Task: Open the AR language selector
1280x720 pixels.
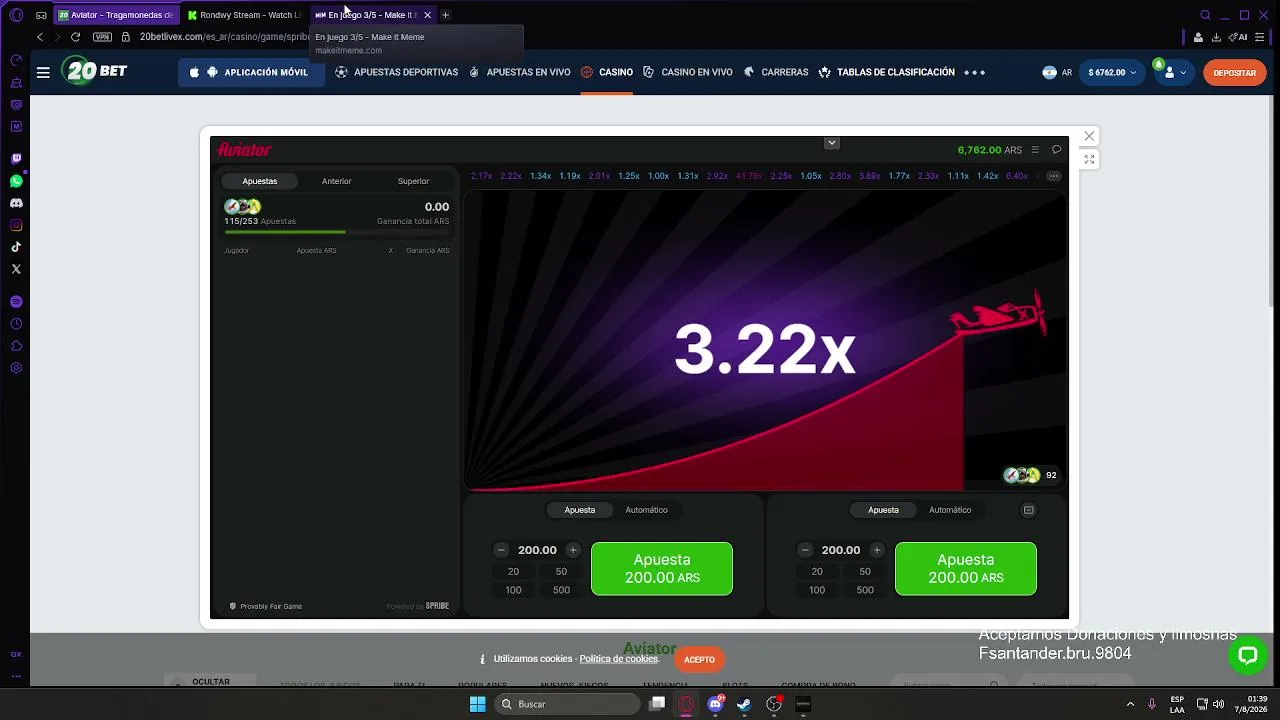Action: [1057, 72]
